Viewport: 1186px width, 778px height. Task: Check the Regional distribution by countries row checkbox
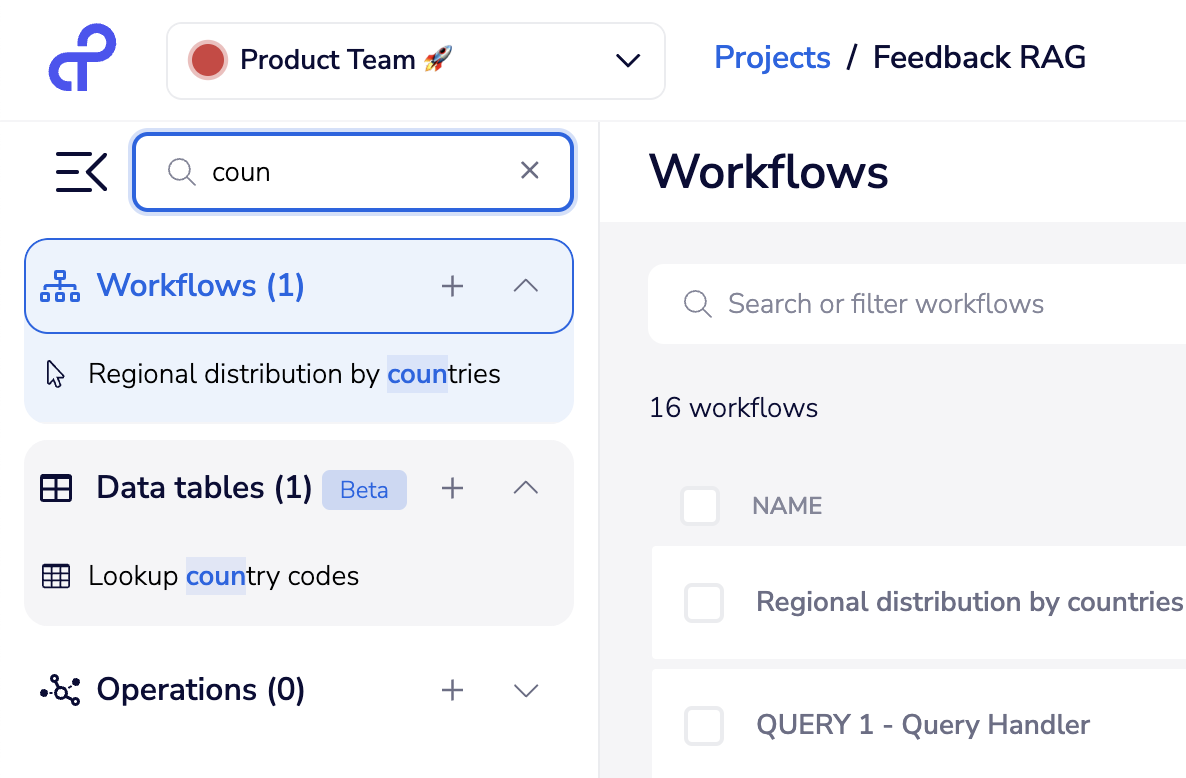[704, 603]
